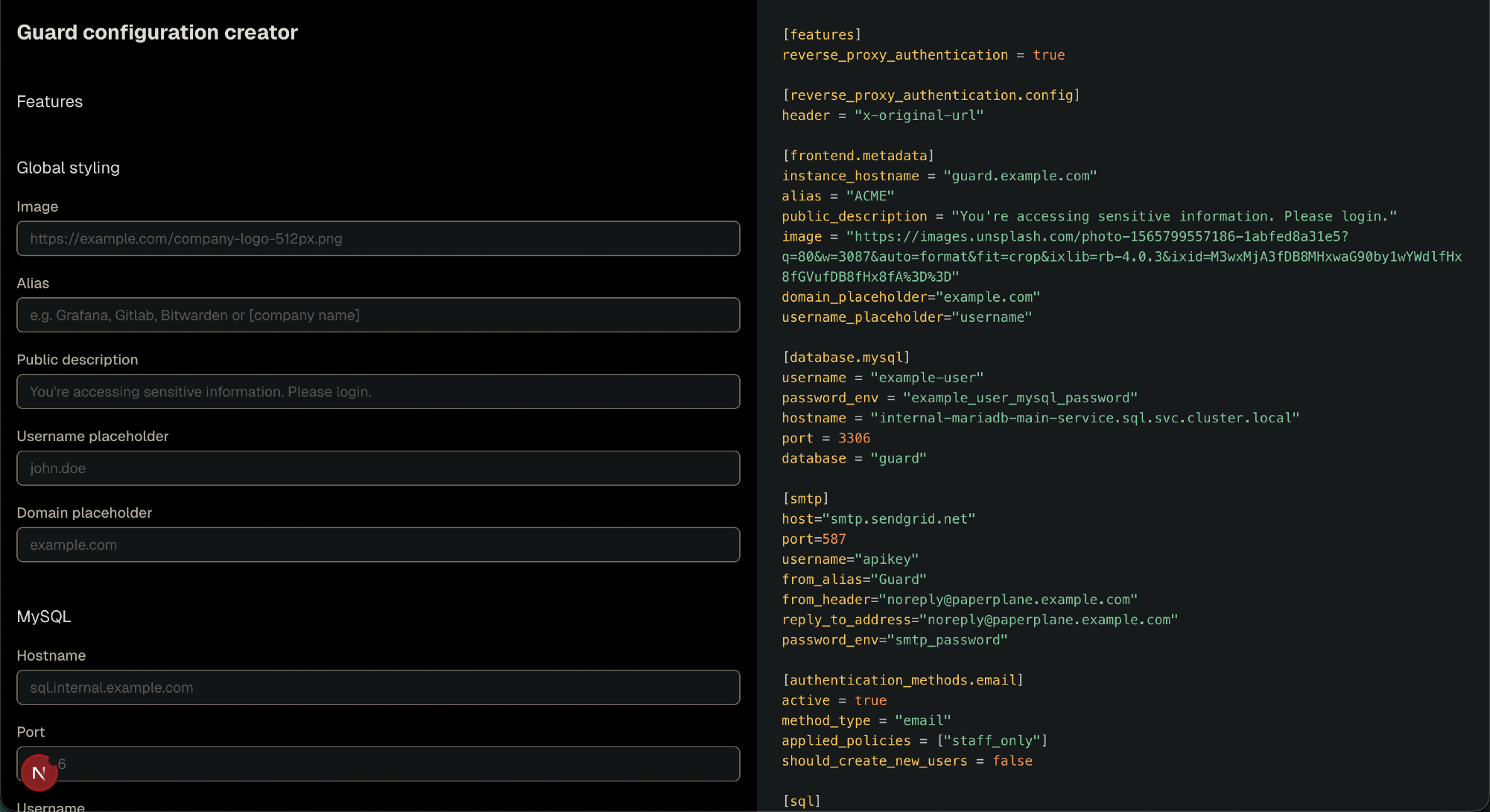Select the Public description text box
The width and height of the screenshot is (1490, 812).
(378, 392)
